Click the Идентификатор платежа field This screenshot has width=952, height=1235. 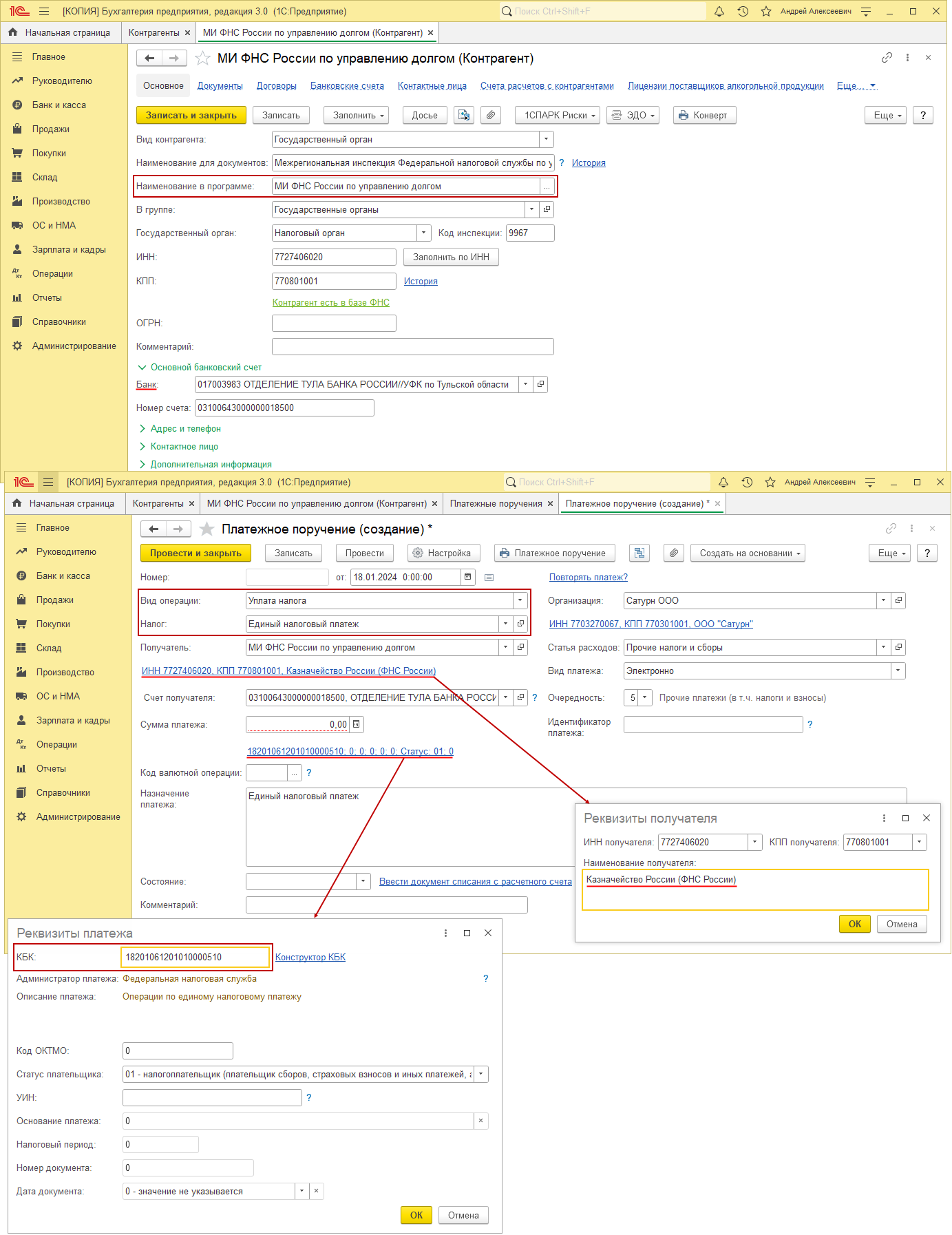713,725
